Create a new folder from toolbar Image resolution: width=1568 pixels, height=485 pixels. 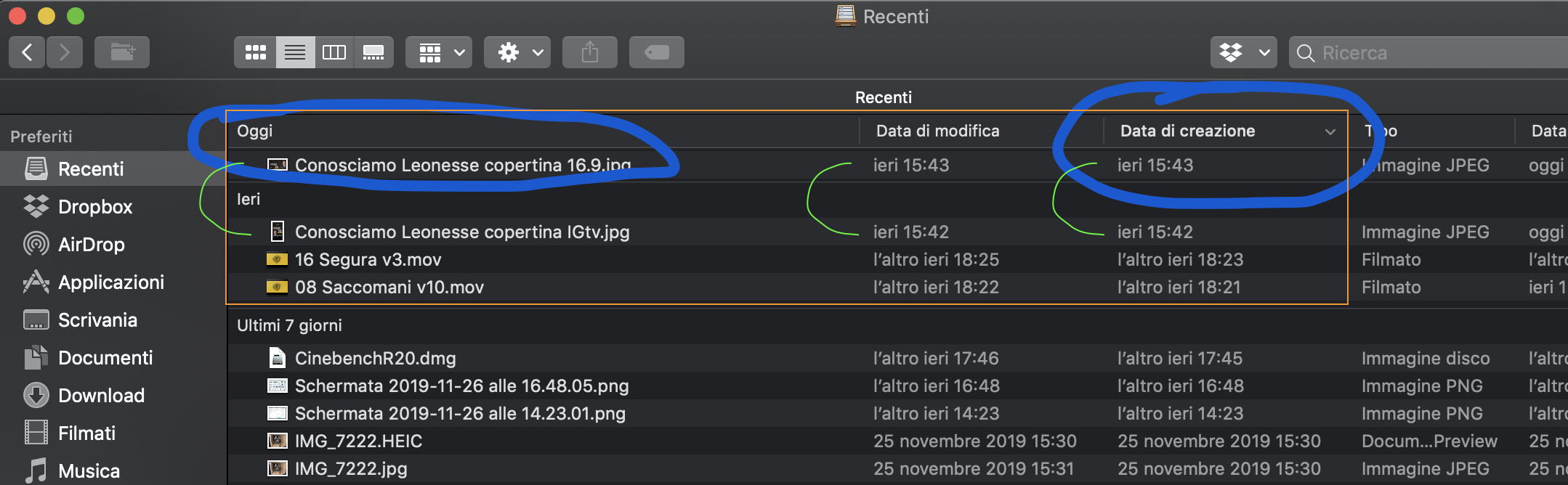[x=122, y=52]
